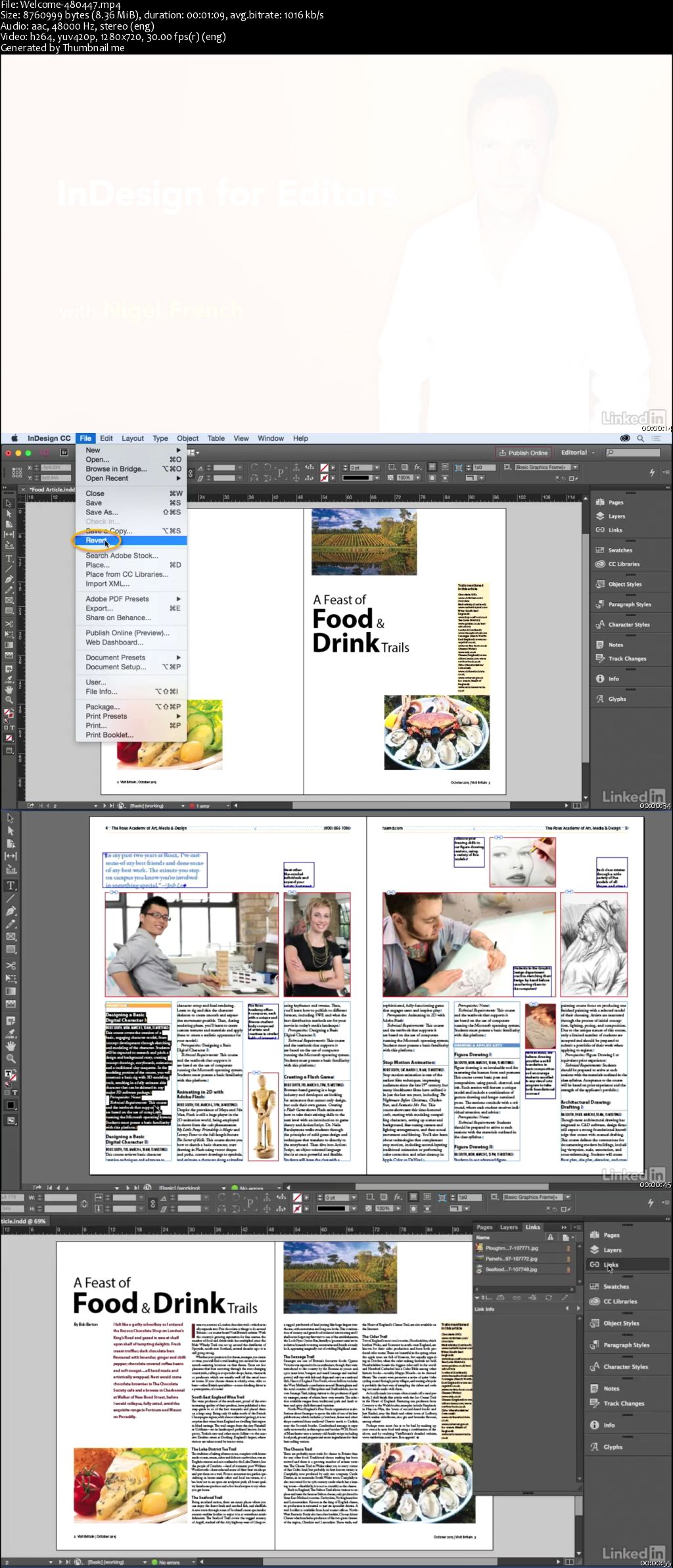This screenshot has height=1568, width=673.
Task: Open the Editorial workspace switcher dropdown
Action: [578, 453]
